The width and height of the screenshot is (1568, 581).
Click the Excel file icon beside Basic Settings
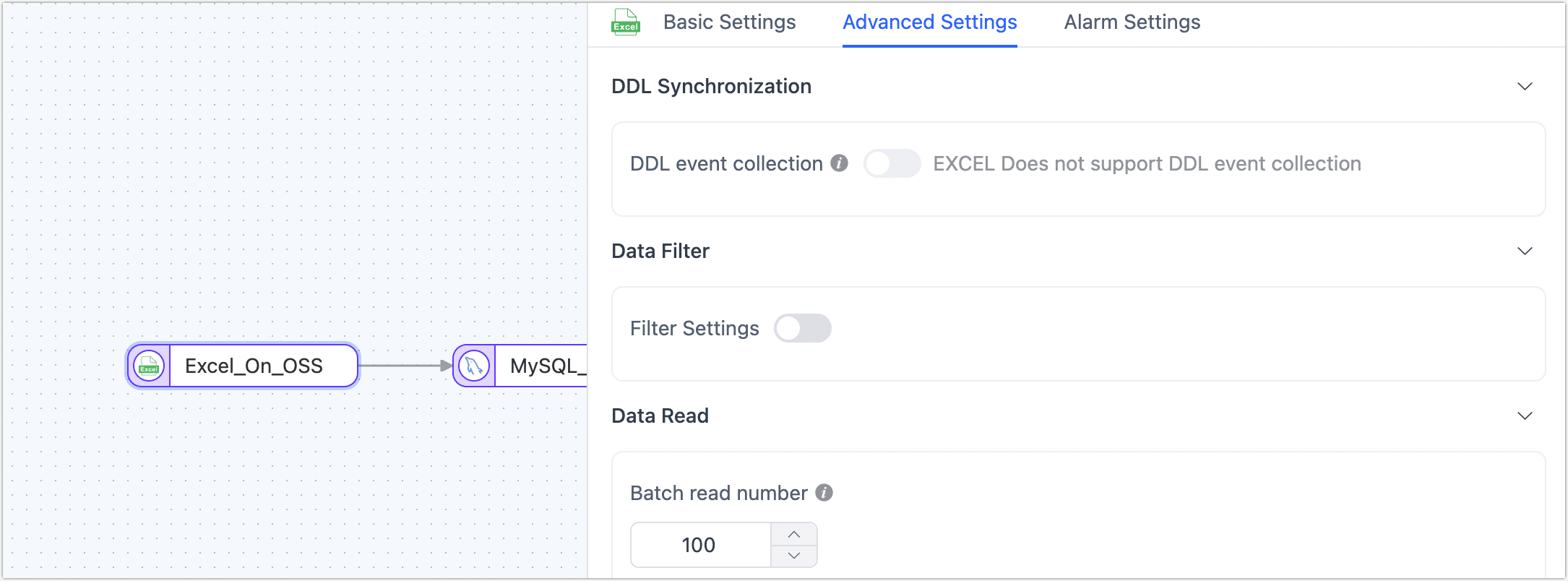[626, 22]
